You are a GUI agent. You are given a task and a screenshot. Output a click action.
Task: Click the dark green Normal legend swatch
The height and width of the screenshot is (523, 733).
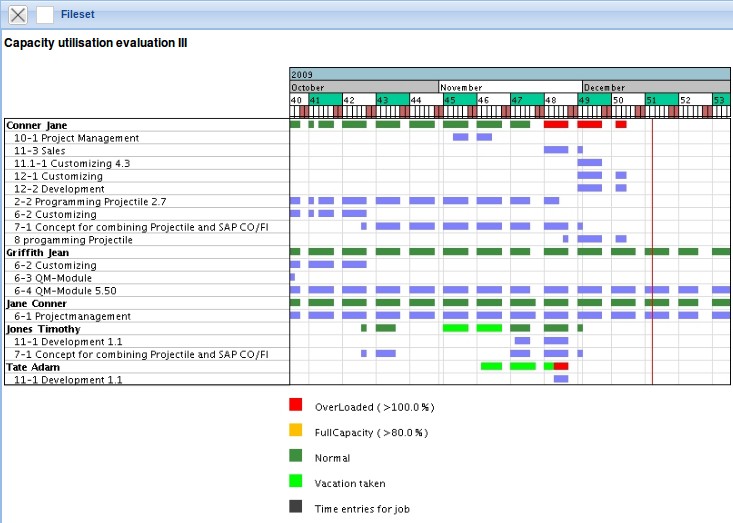coord(295,458)
